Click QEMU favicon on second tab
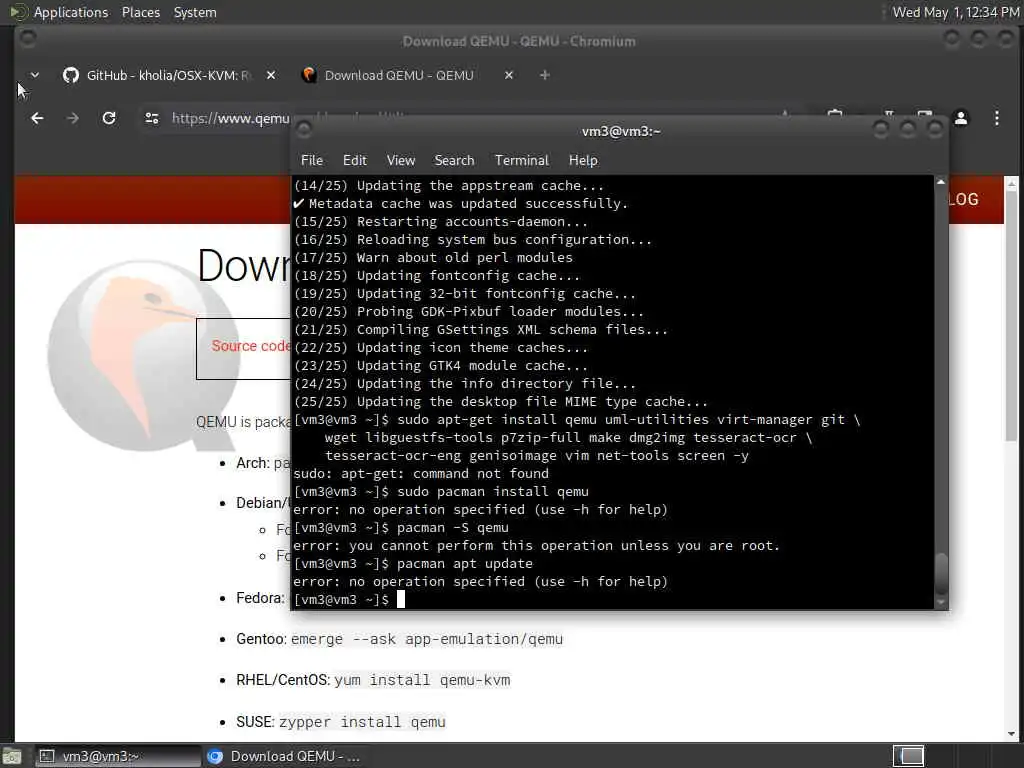Screen dimensions: 1024x768 point(309,75)
